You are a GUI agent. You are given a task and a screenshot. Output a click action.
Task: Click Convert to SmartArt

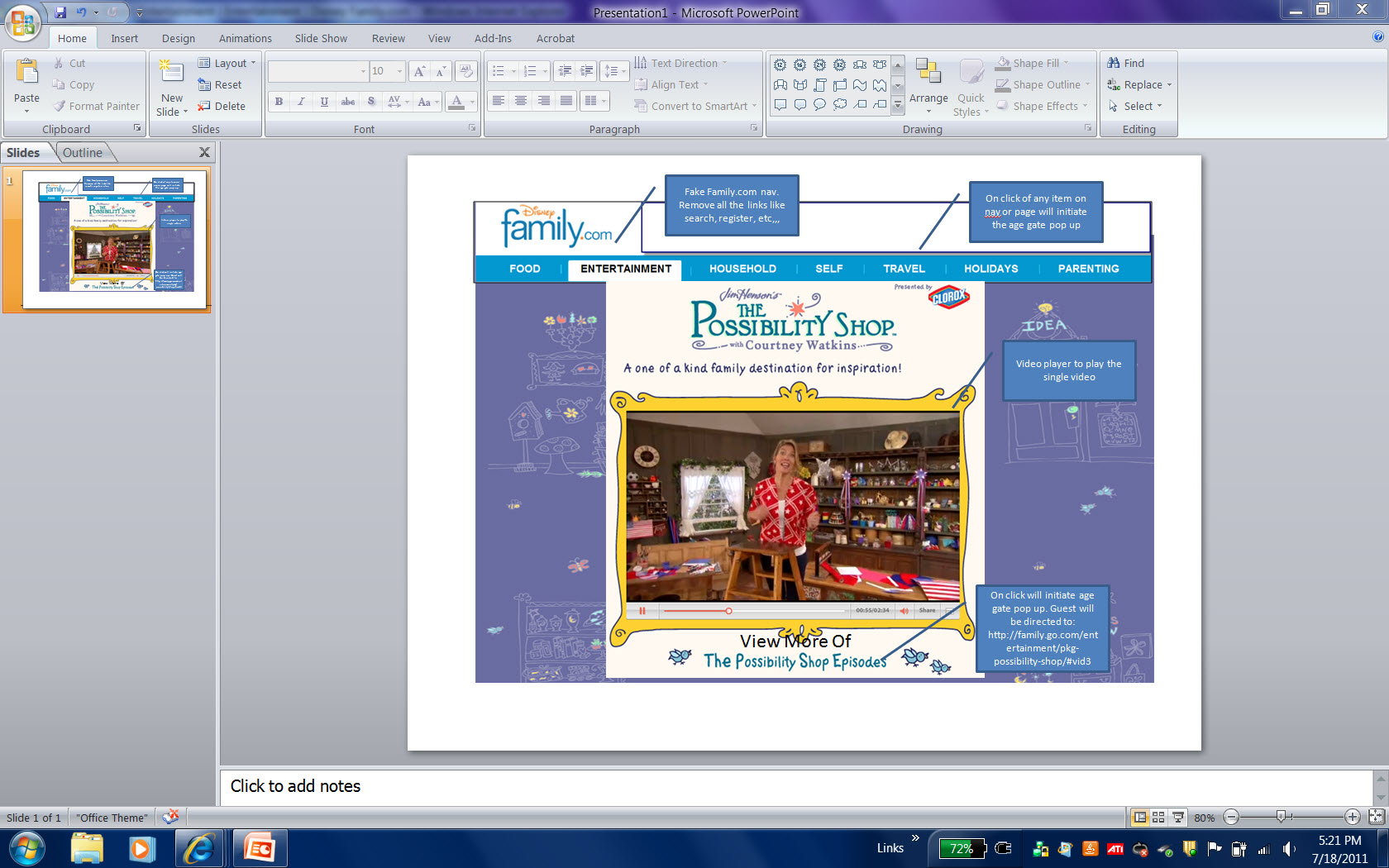click(695, 106)
